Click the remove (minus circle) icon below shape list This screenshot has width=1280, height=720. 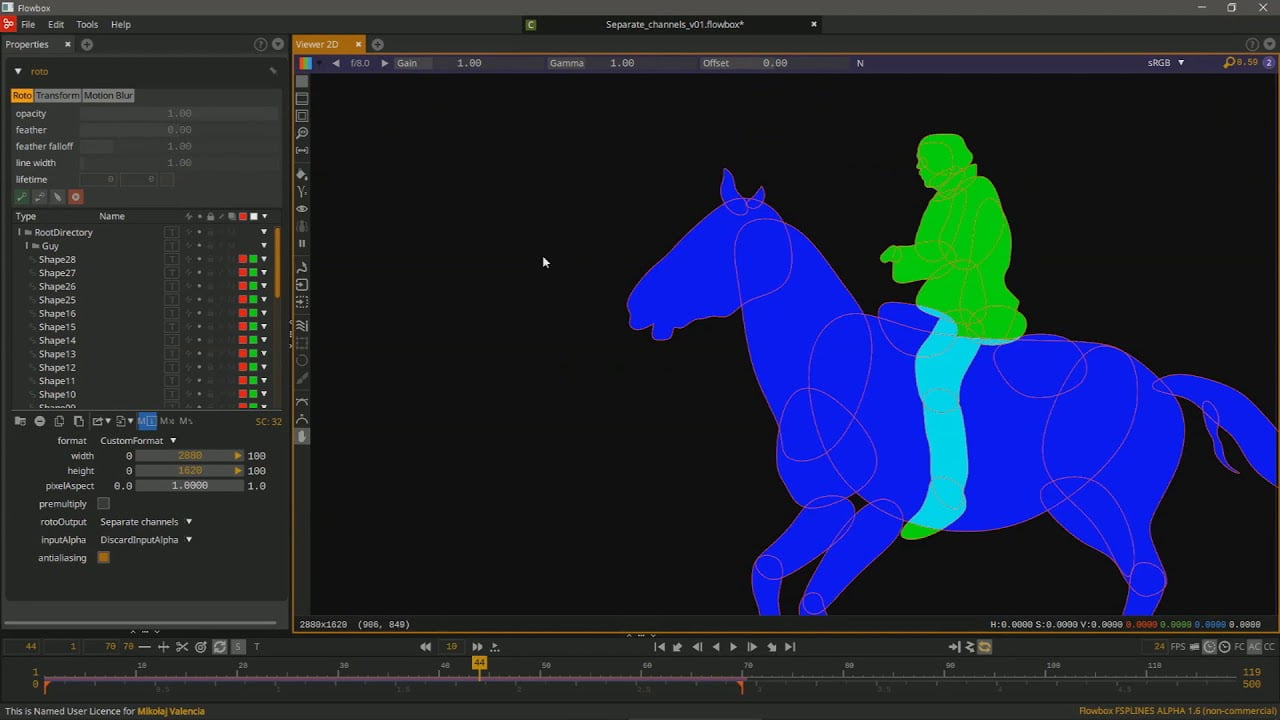40,421
